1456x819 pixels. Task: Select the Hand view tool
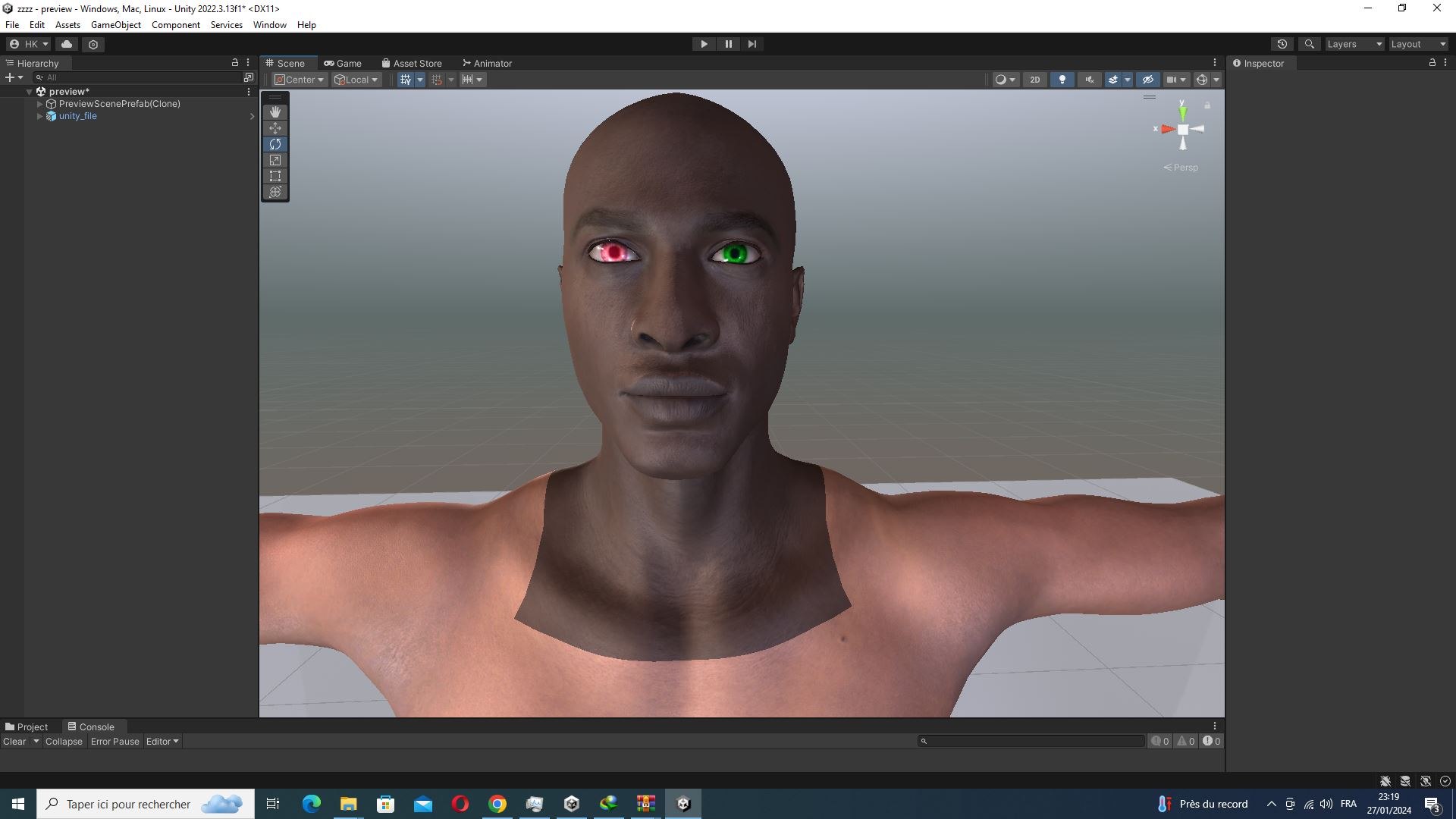275,112
